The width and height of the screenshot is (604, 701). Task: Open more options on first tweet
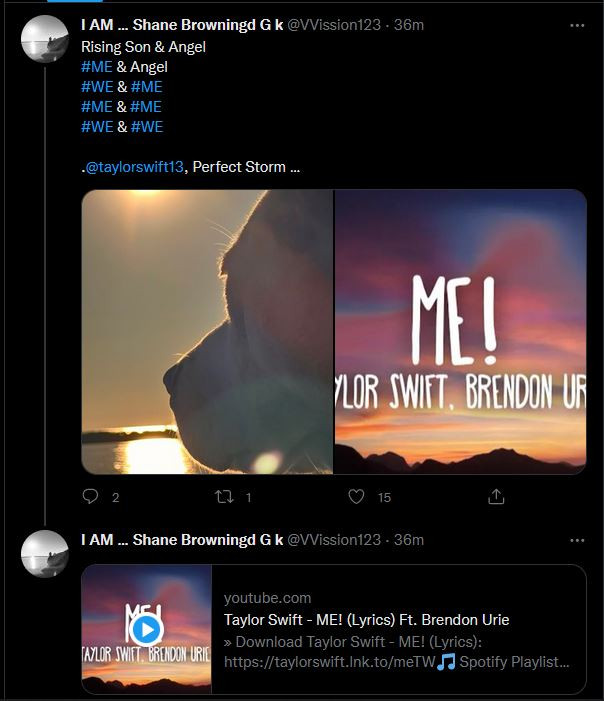577,25
